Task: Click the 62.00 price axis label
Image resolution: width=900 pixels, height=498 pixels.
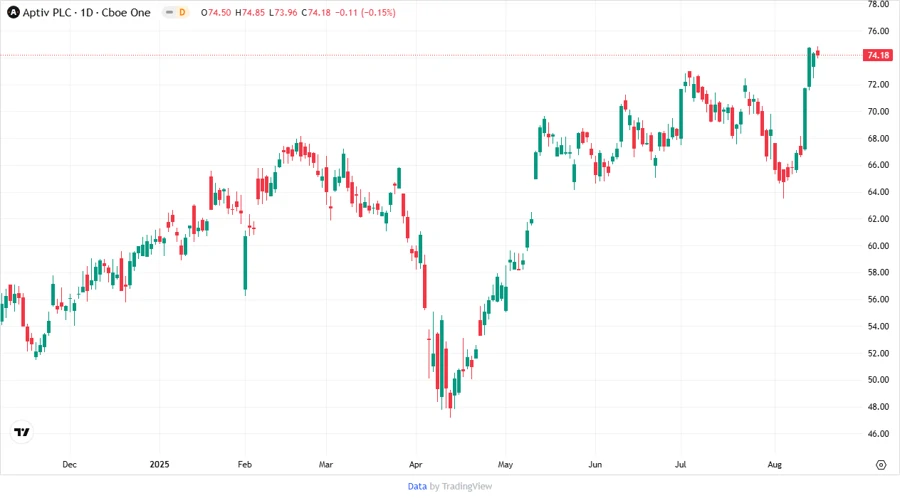Action: pos(878,219)
